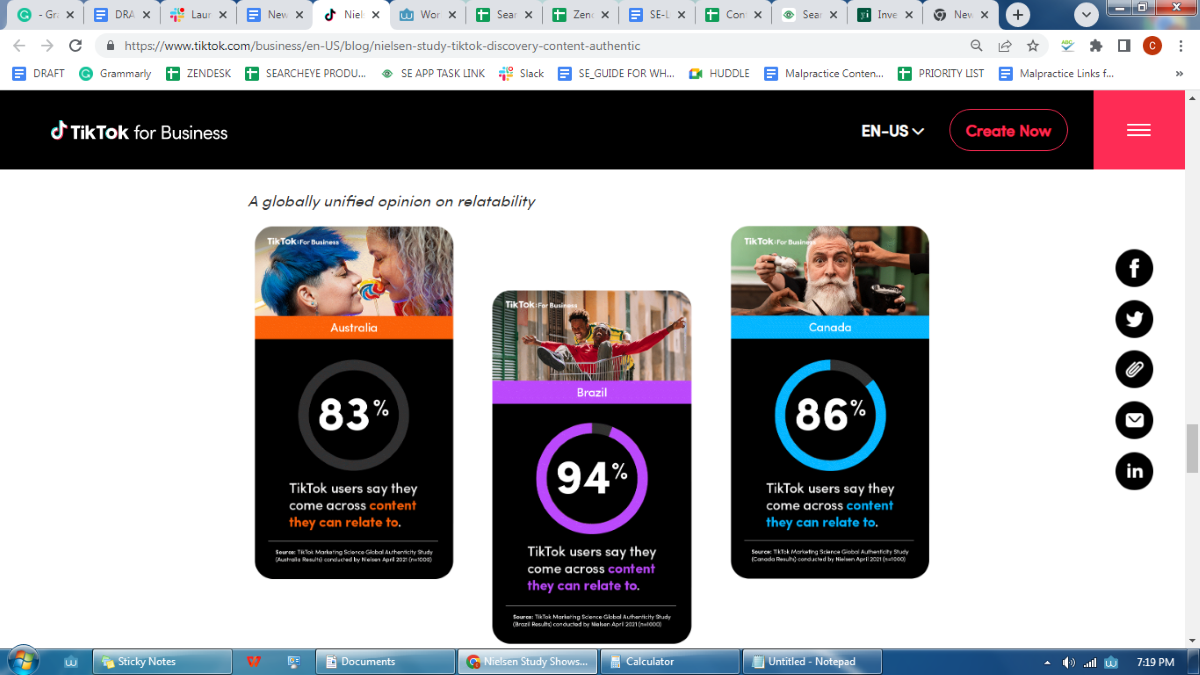The height and width of the screenshot is (675, 1200).
Task: Share article via email icon
Action: [x=1134, y=420]
